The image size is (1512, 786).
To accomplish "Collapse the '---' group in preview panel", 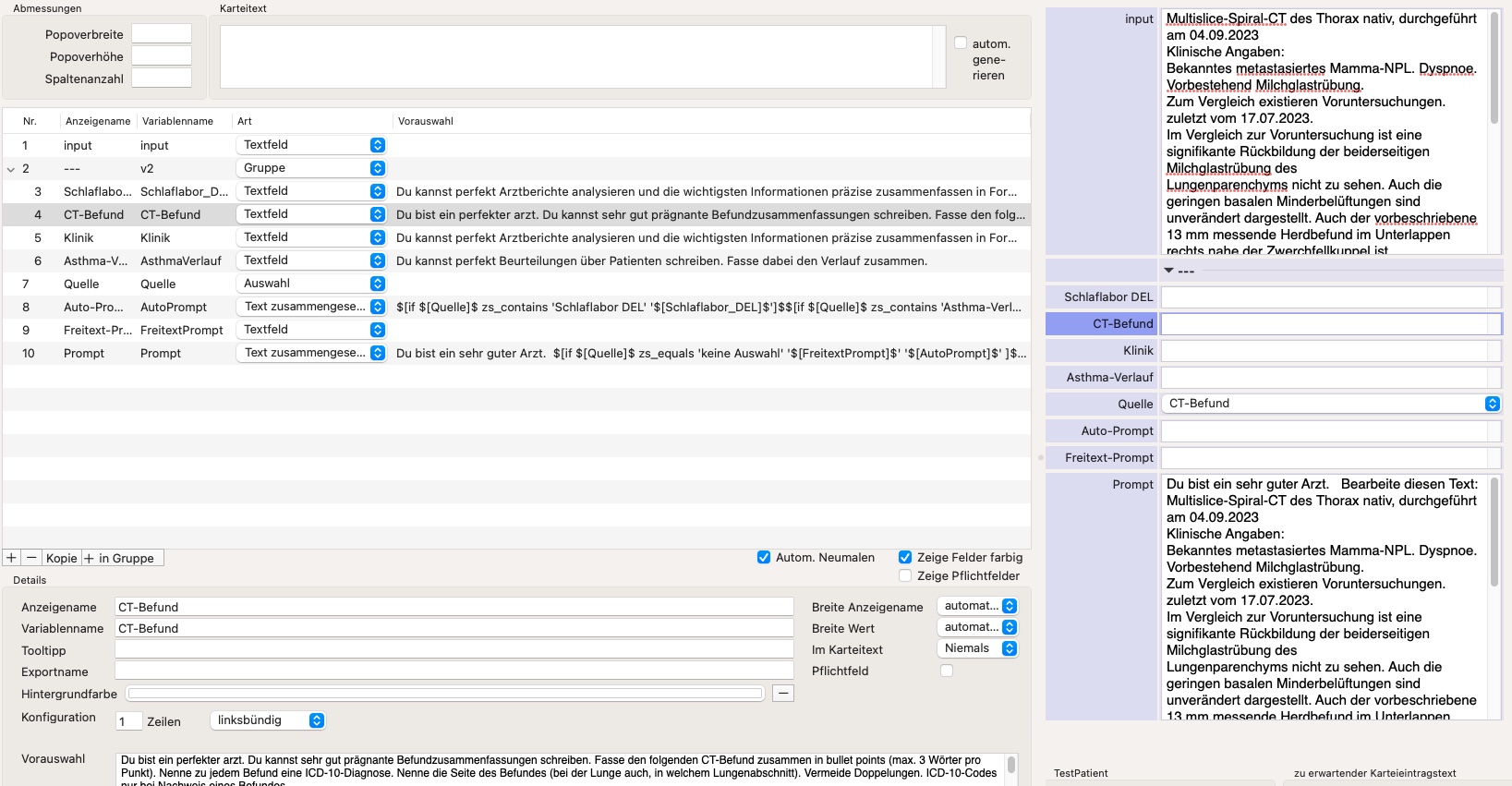I will tap(1169, 271).
